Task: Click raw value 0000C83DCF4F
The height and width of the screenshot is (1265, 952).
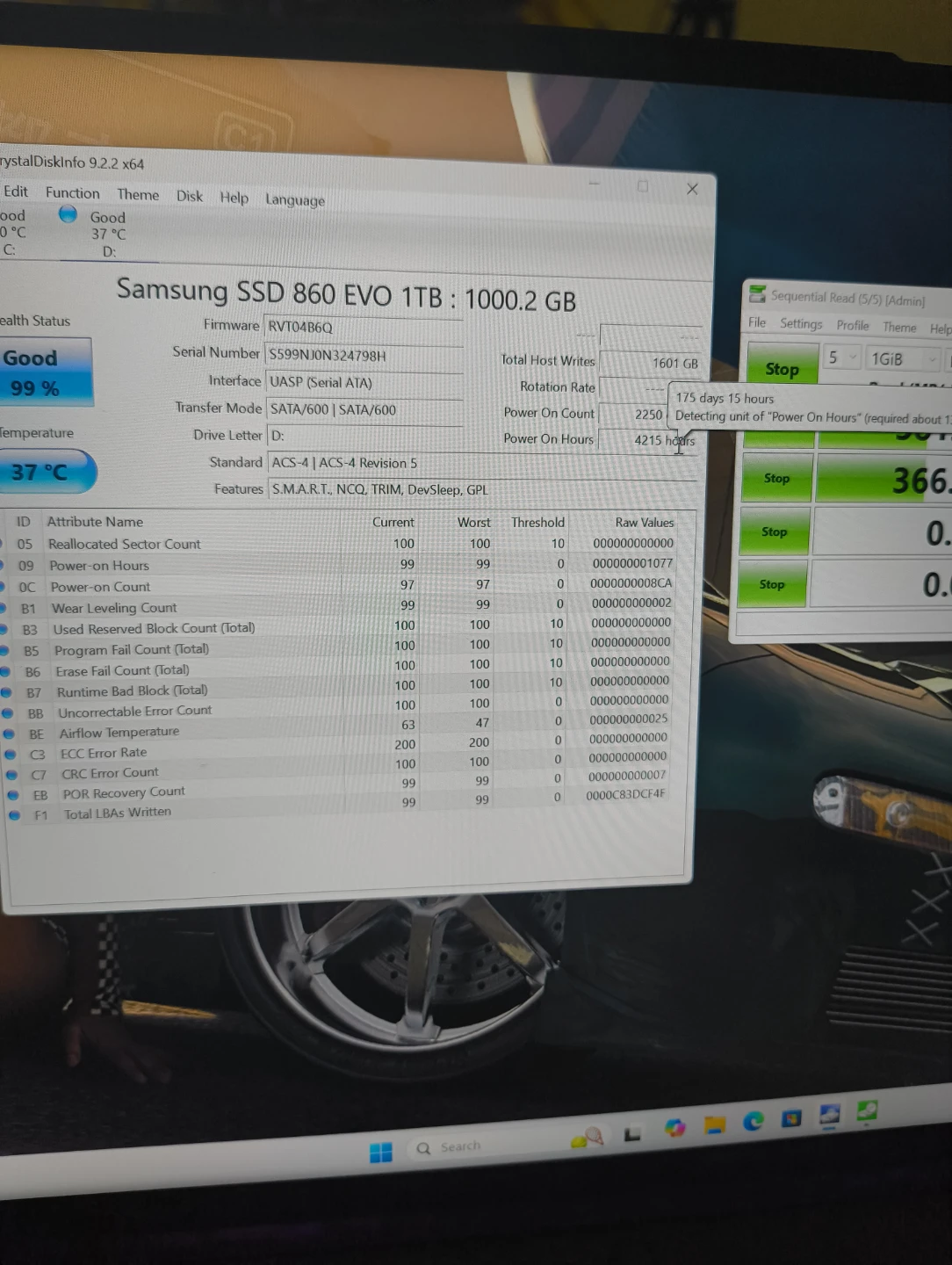Action: (625, 794)
